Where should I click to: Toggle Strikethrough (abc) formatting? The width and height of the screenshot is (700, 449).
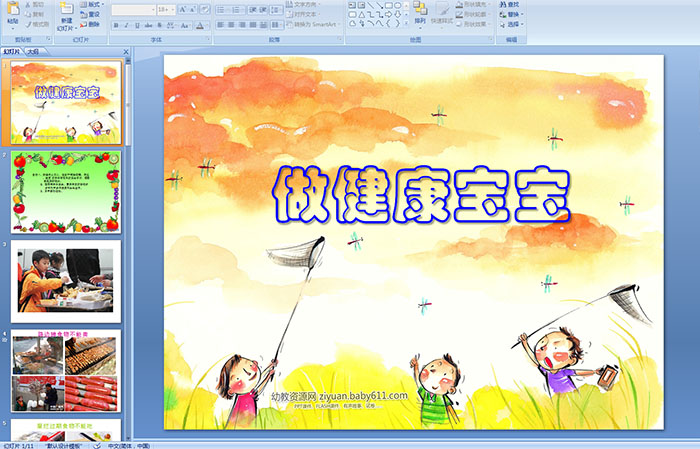pos(148,25)
